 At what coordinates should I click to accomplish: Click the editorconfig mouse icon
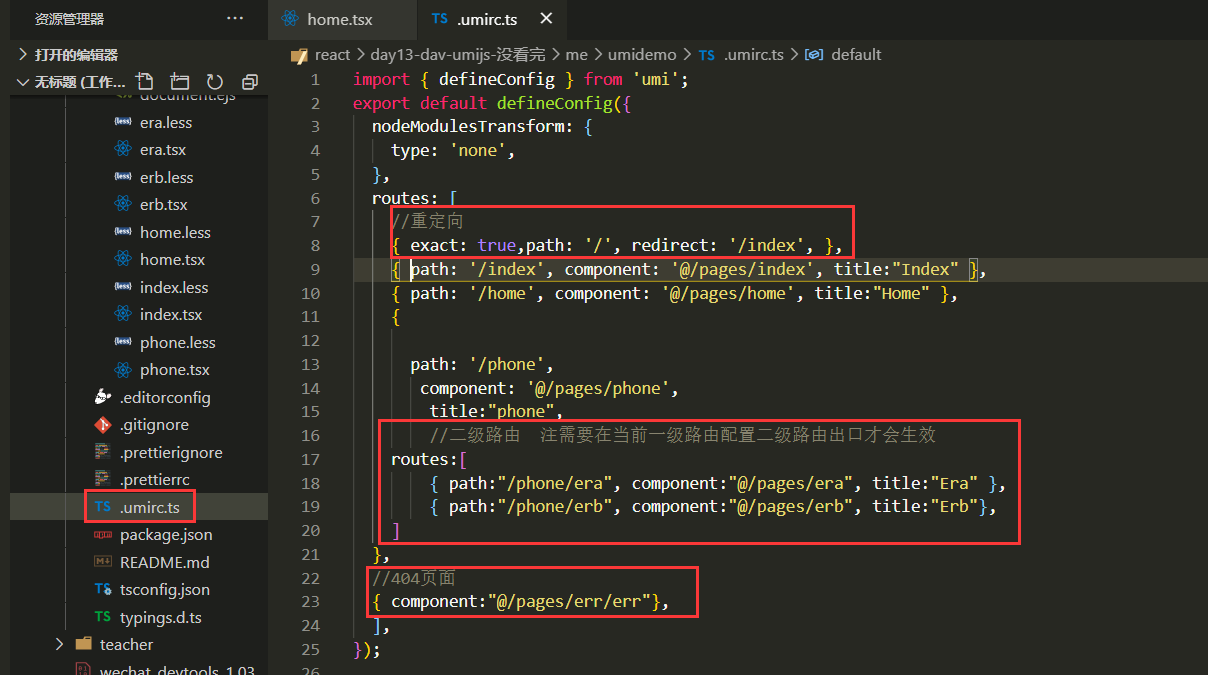tap(102, 397)
